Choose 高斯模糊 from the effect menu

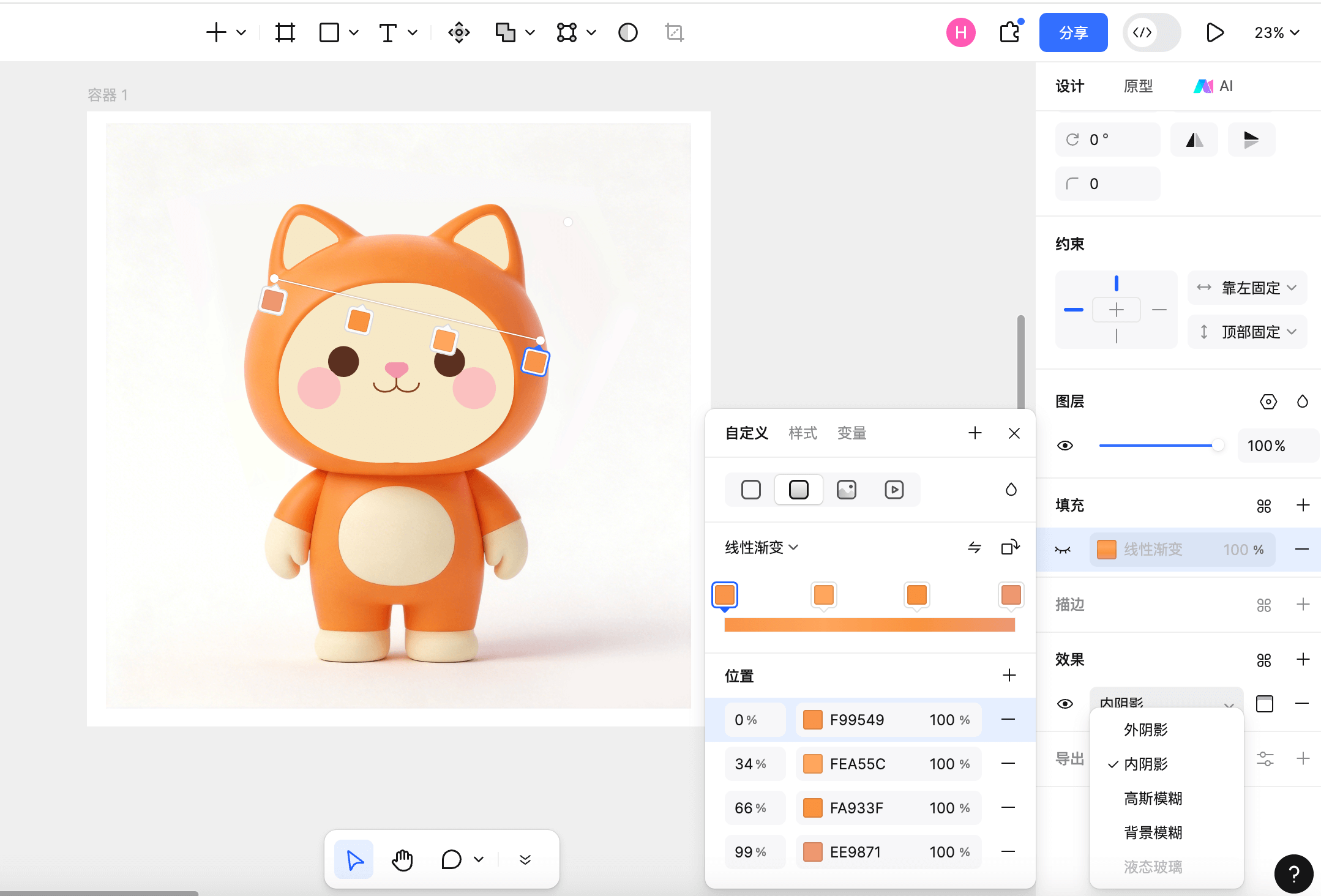pos(1153,798)
